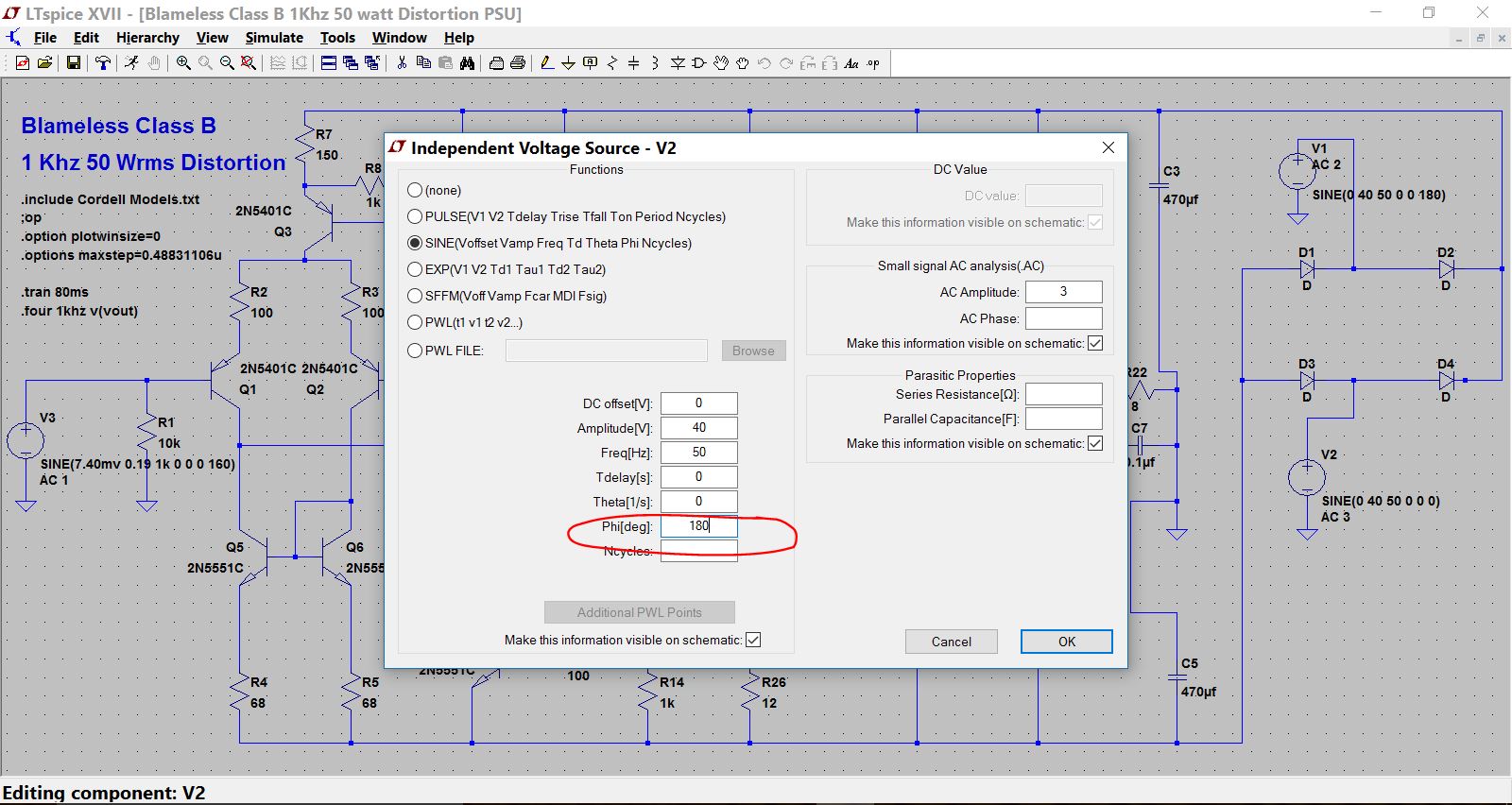Select the EXP function radio button
The height and width of the screenshot is (805, 1512).
pyautogui.click(x=415, y=269)
